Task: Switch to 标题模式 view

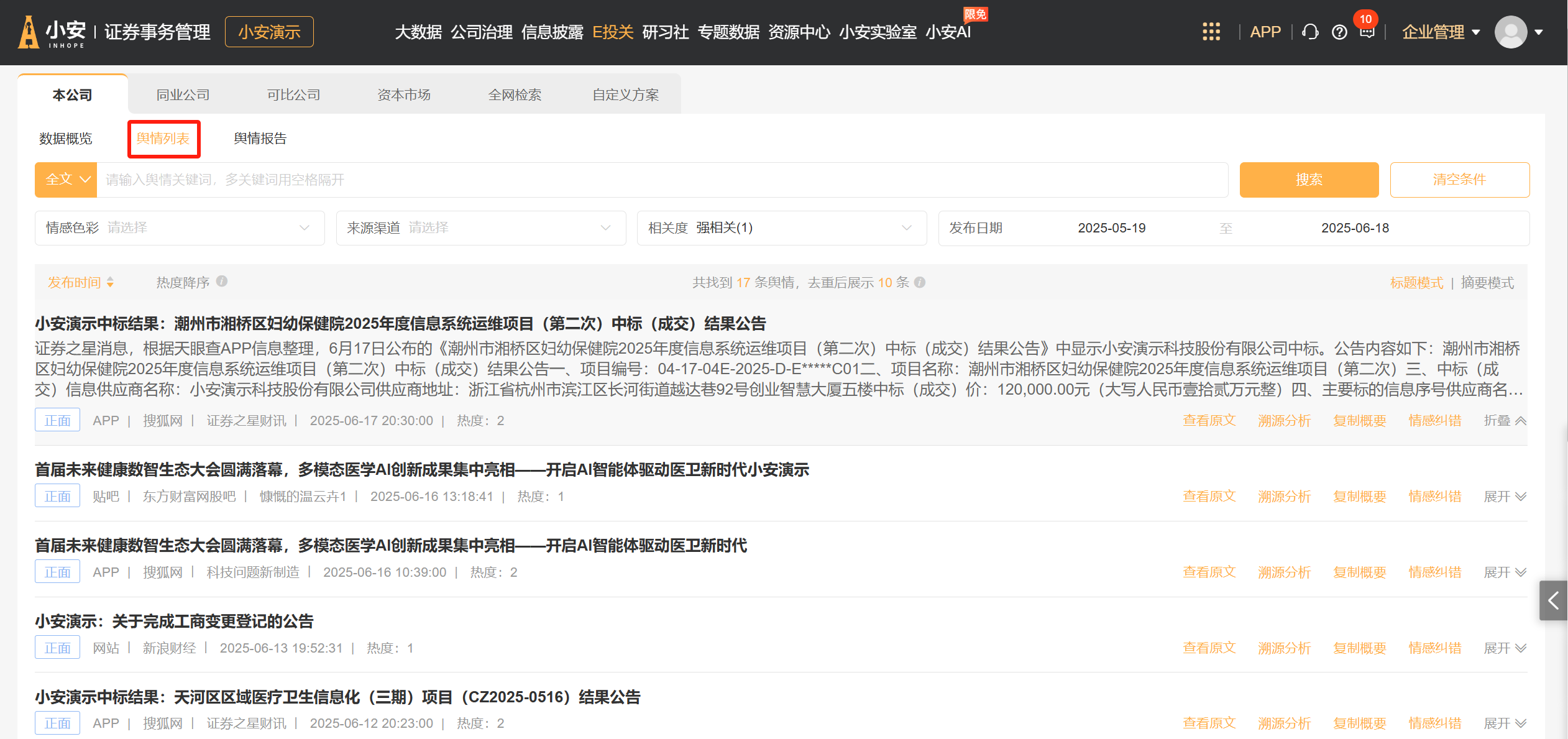Action: coord(1416,283)
